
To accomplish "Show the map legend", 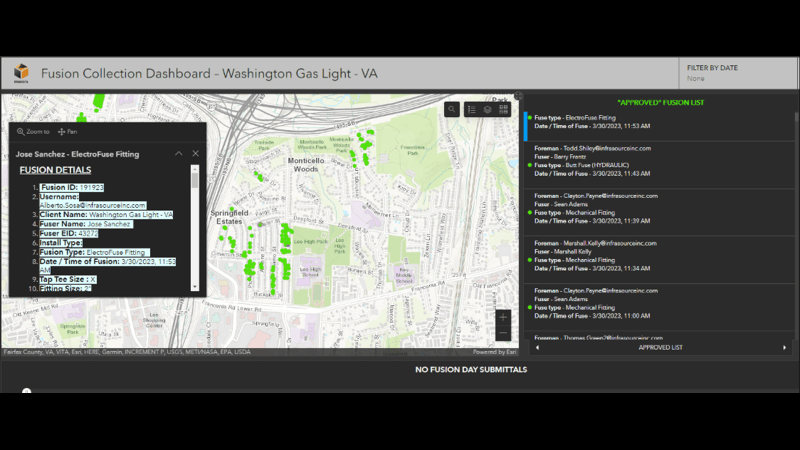I will click(471, 110).
